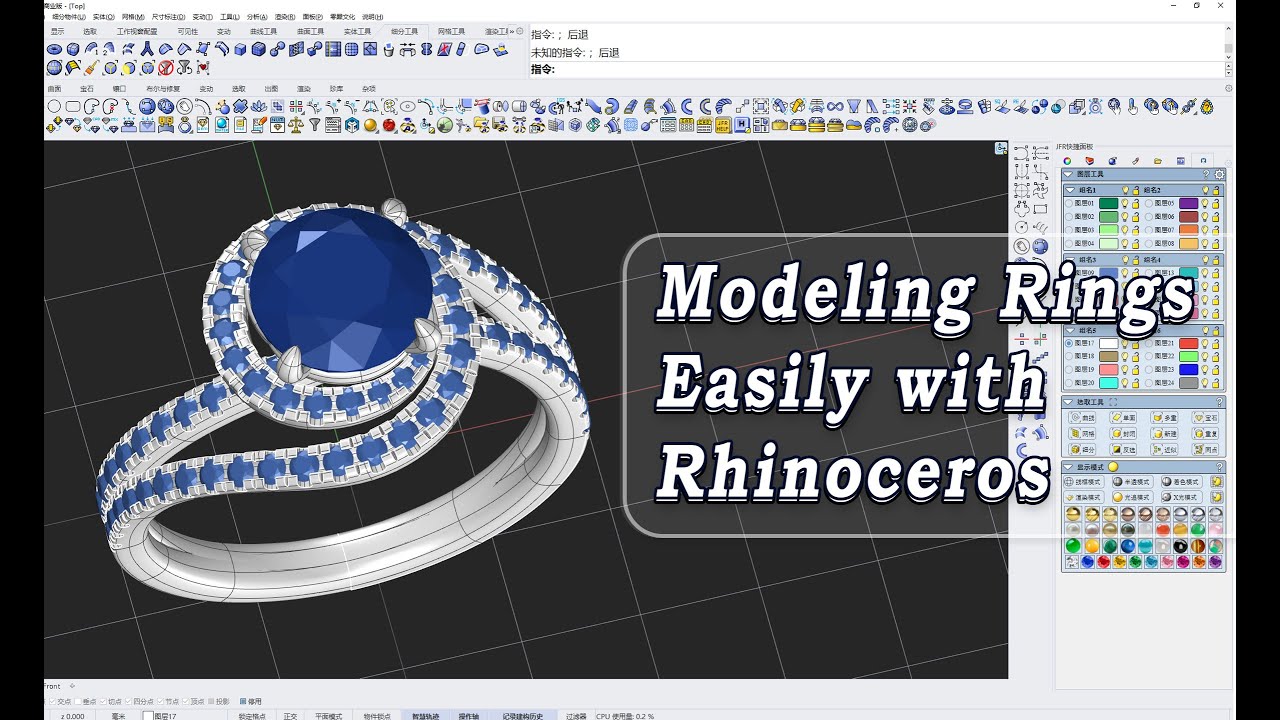Click the 线框模式 display mode button
The width and height of the screenshot is (1280, 720).
coord(1084,482)
